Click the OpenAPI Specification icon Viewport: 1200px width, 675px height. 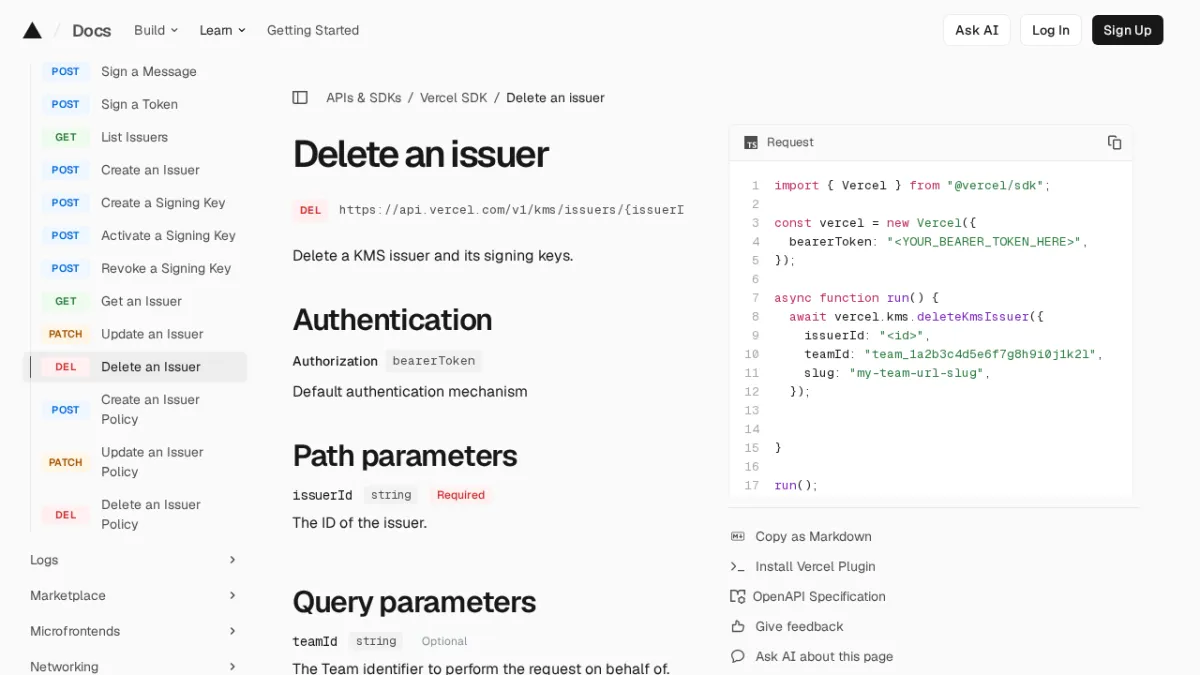pyautogui.click(x=738, y=597)
